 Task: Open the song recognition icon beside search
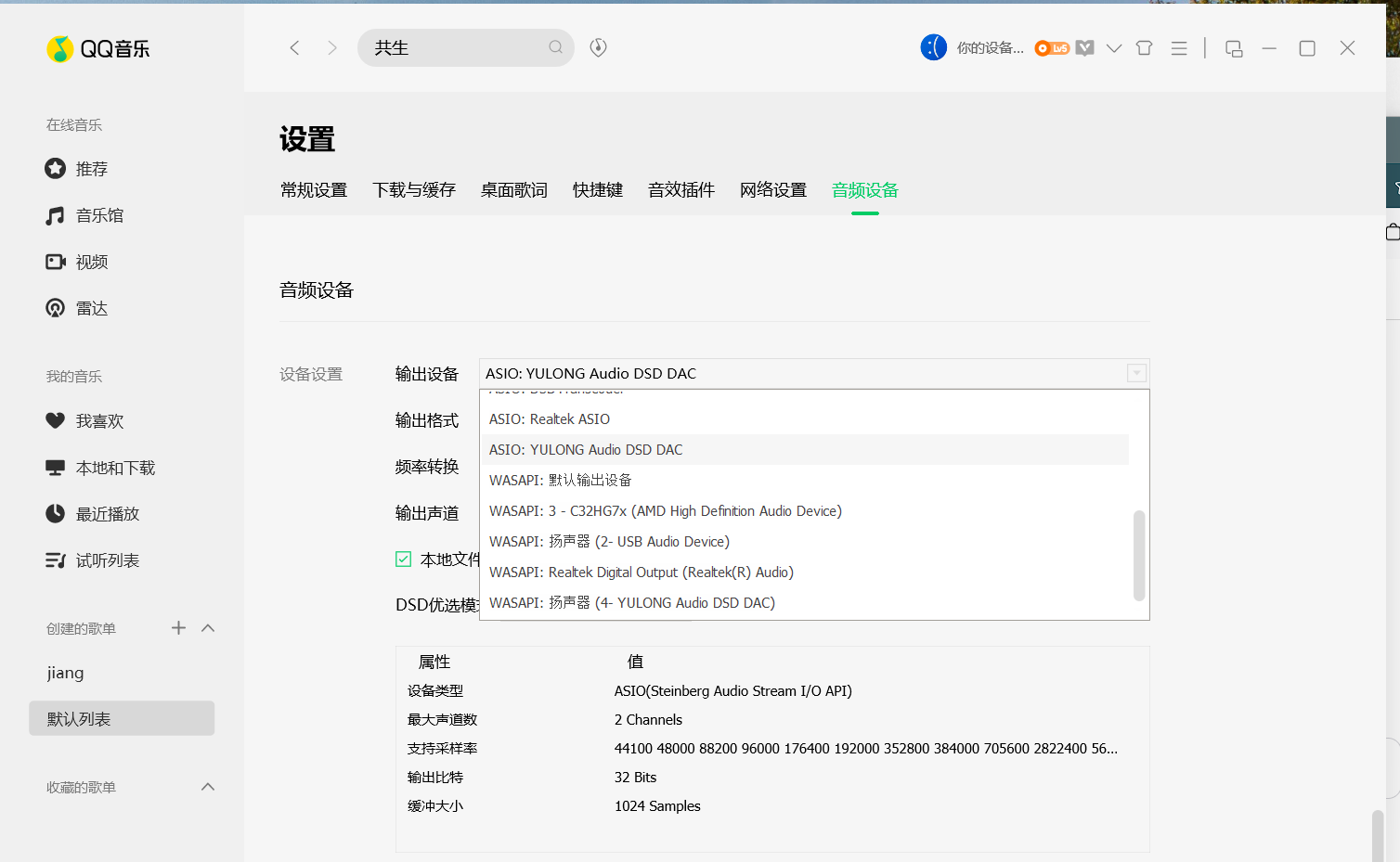click(599, 47)
